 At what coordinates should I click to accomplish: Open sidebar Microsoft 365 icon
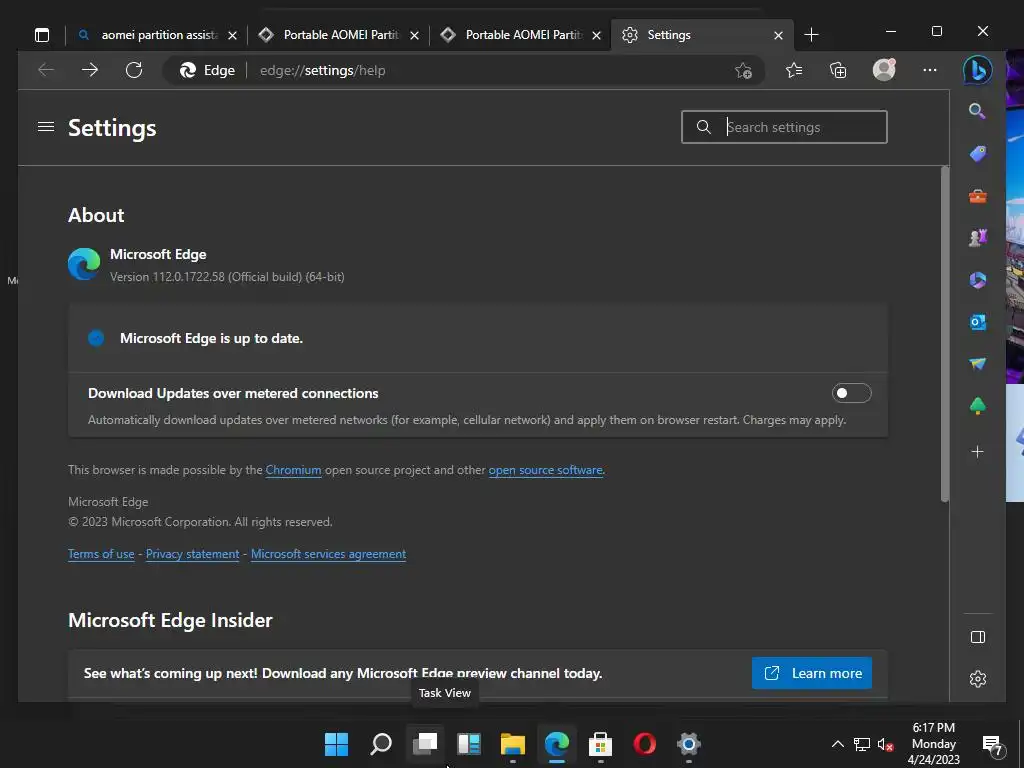[x=978, y=280]
